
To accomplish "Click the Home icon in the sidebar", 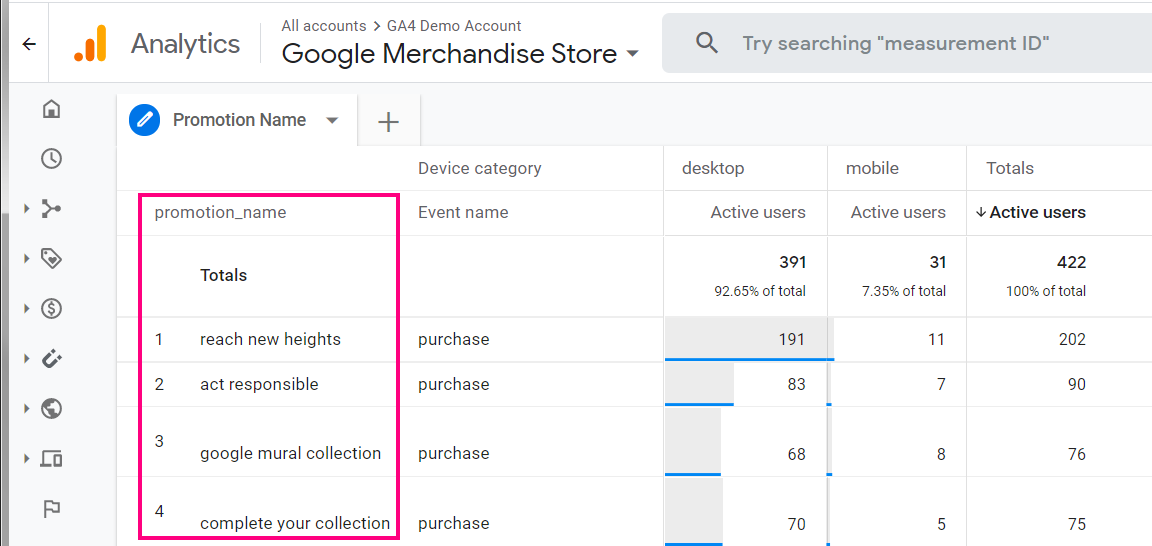I will [51, 109].
